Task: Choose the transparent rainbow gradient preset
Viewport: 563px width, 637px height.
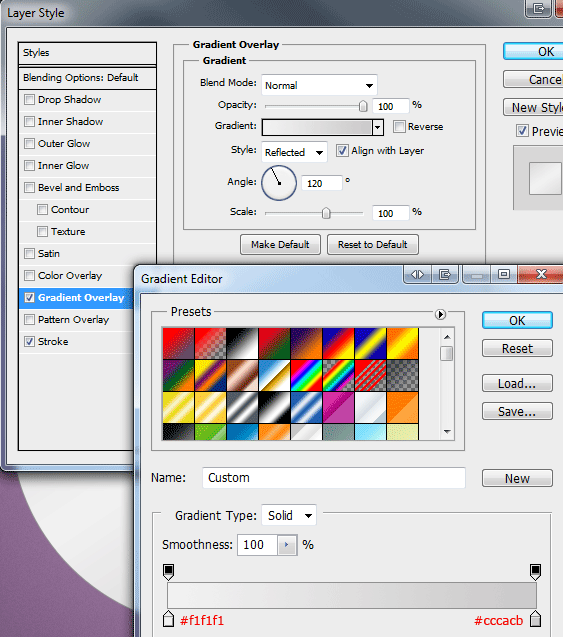Action: 338,376
